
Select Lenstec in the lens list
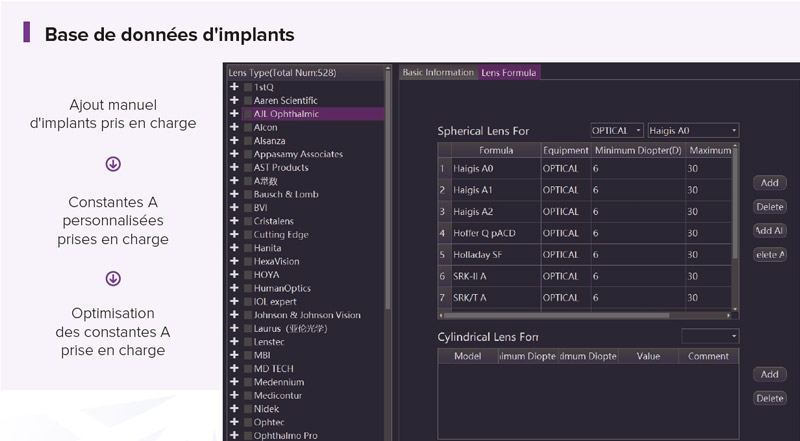coord(269,342)
